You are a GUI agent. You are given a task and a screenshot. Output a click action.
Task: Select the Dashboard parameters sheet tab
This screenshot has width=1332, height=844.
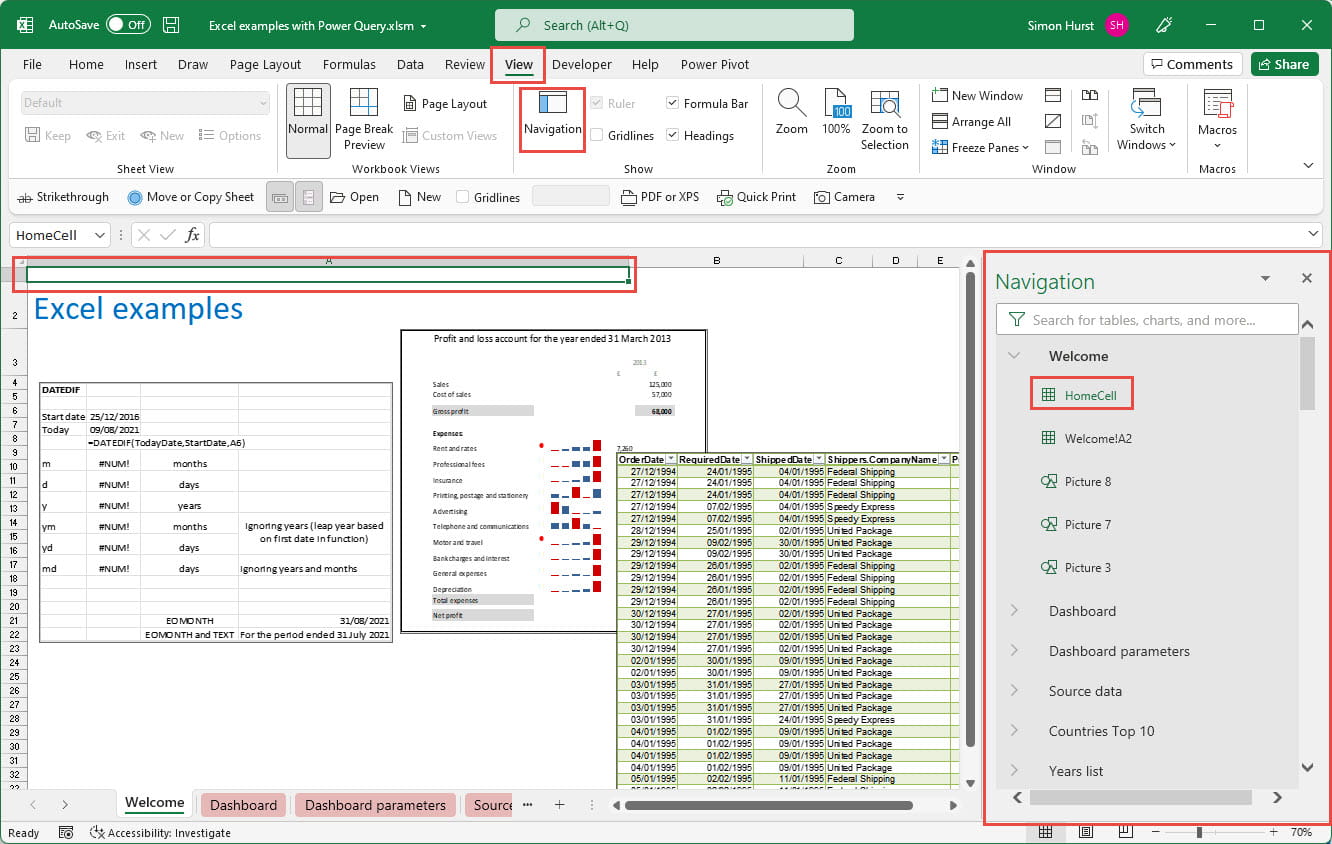point(375,805)
